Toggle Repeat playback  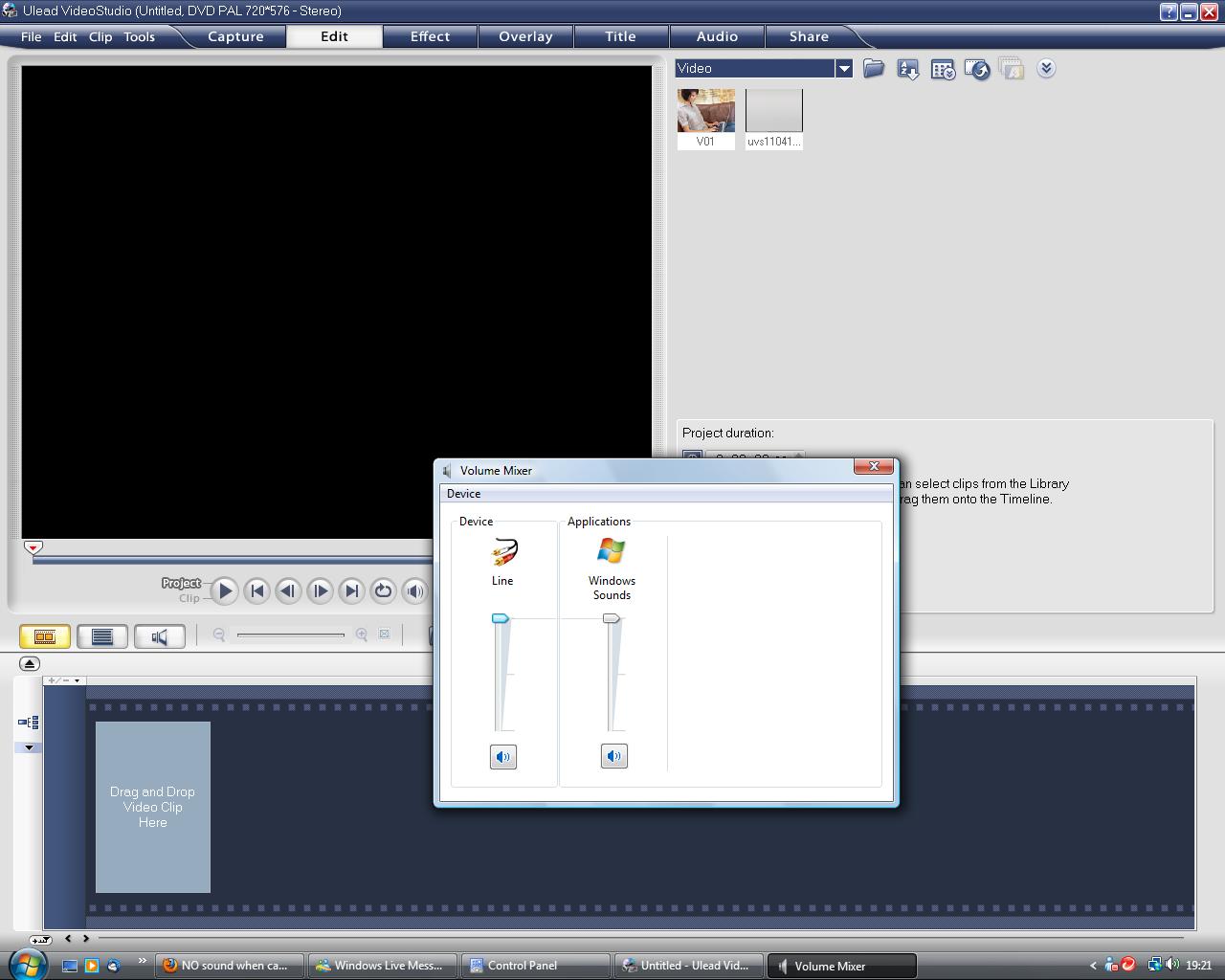coord(383,590)
